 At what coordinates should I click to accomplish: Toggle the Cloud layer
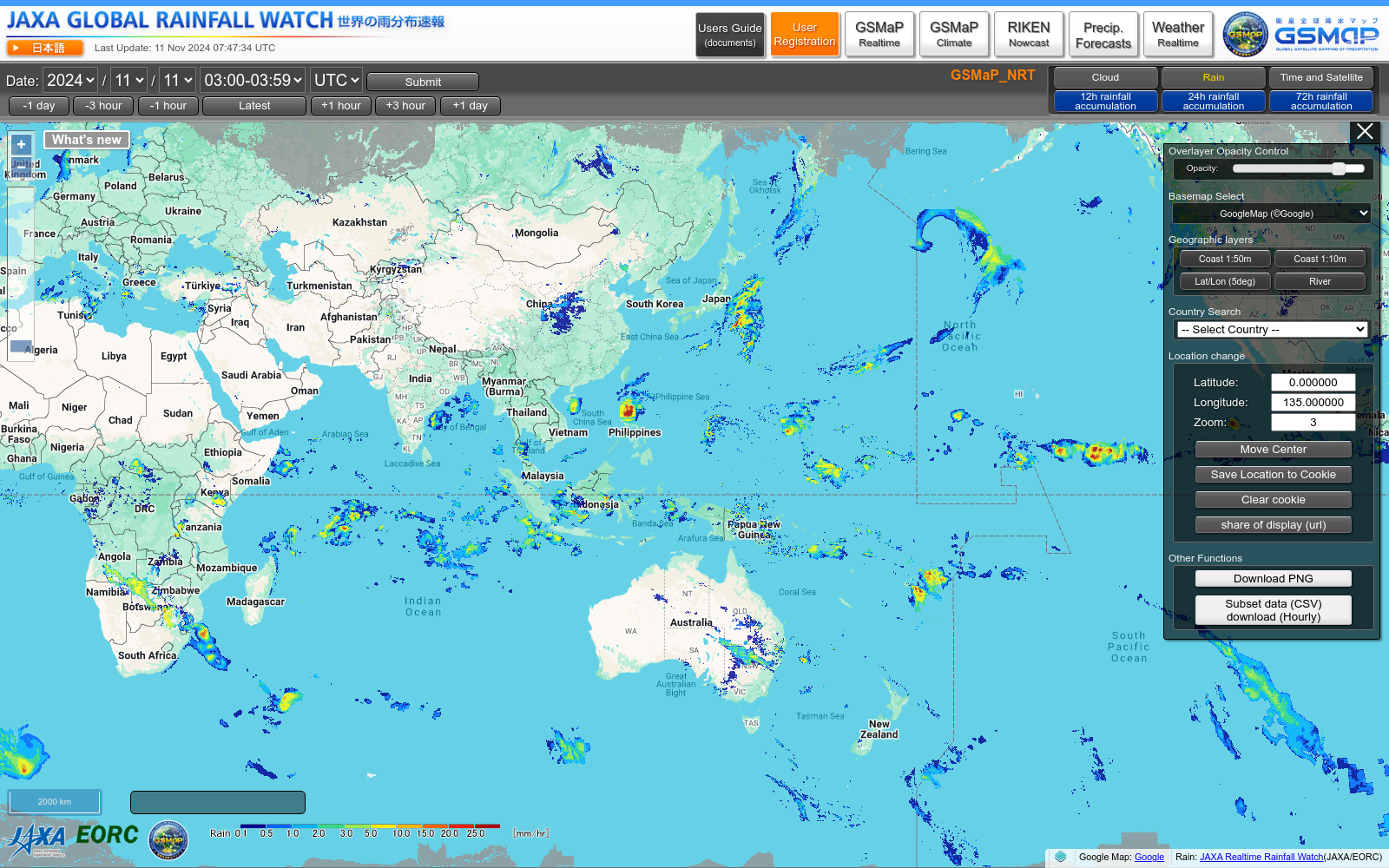point(1105,77)
